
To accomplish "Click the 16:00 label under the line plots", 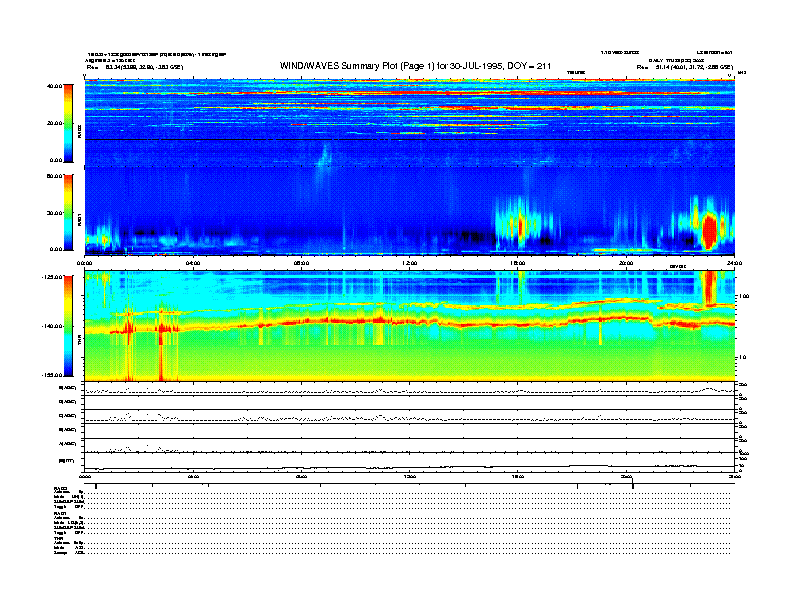I will (518, 476).
